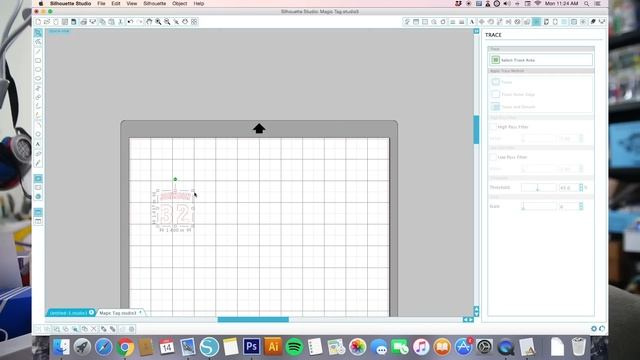Collapse the side panel with the double-arrow button
This screenshot has width=640, height=360.
[x=476, y=31]
